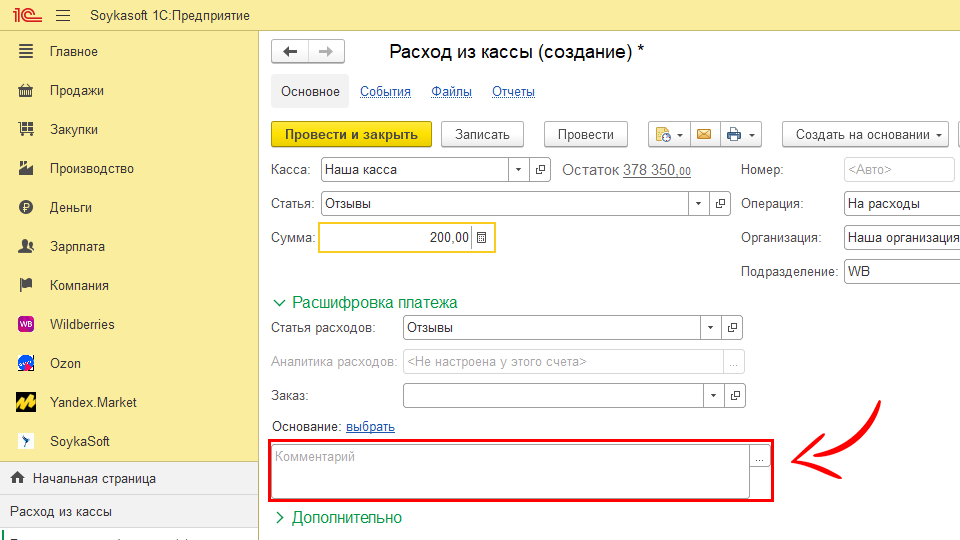The height and width of the screenshot is (540, 960).
Task: Open Yandex.Market section in sidebar
Action: (93, 402)
